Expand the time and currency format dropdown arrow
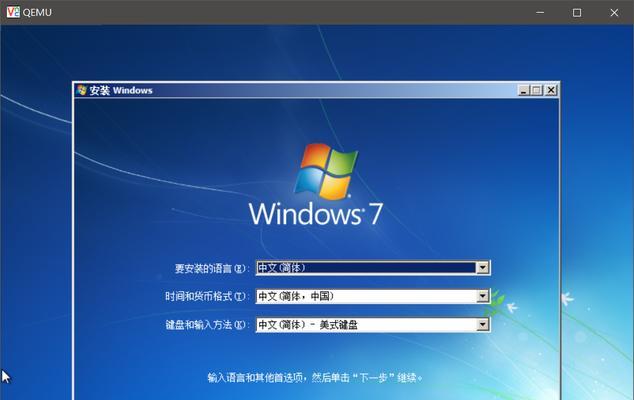Screen dimensions: 634x400 pyautogui.click(x=482, y=296)
